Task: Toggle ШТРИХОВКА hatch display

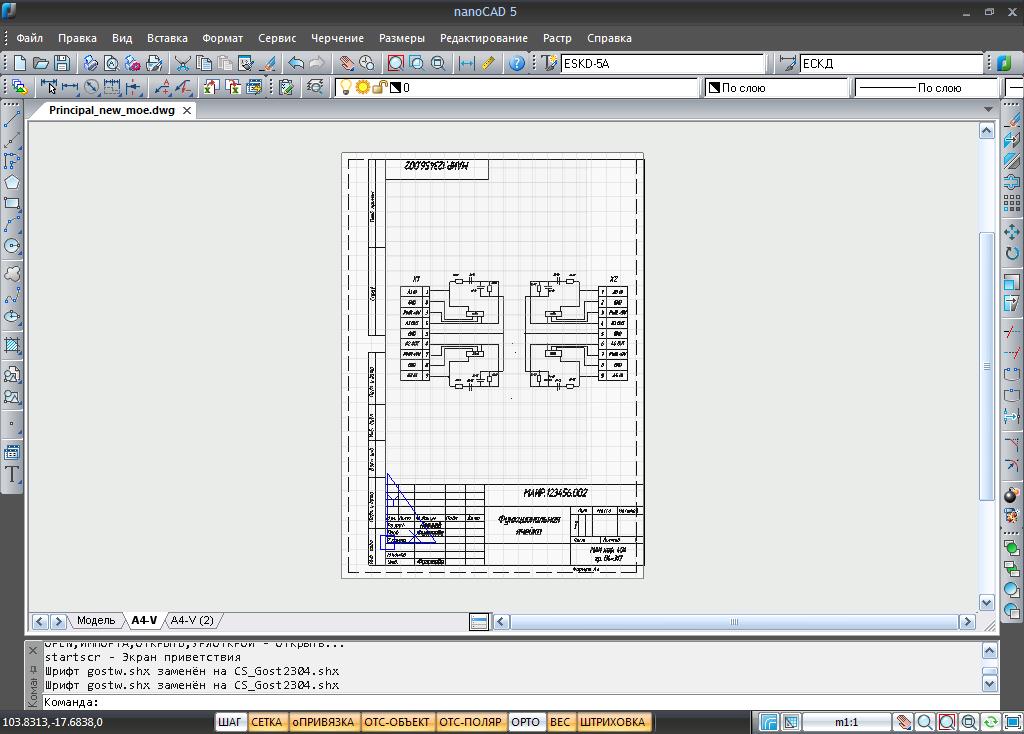Action: pos(613,722)
